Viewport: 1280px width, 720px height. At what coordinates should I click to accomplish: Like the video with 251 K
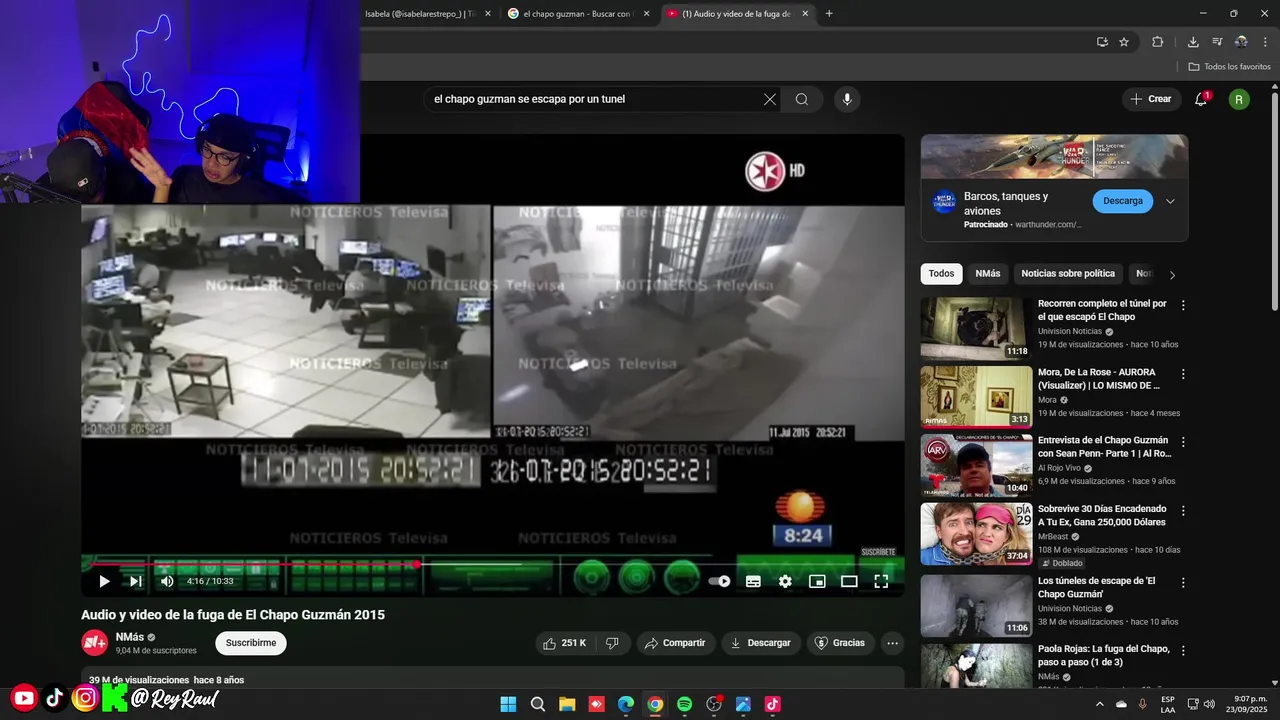[x=564, y=643]
